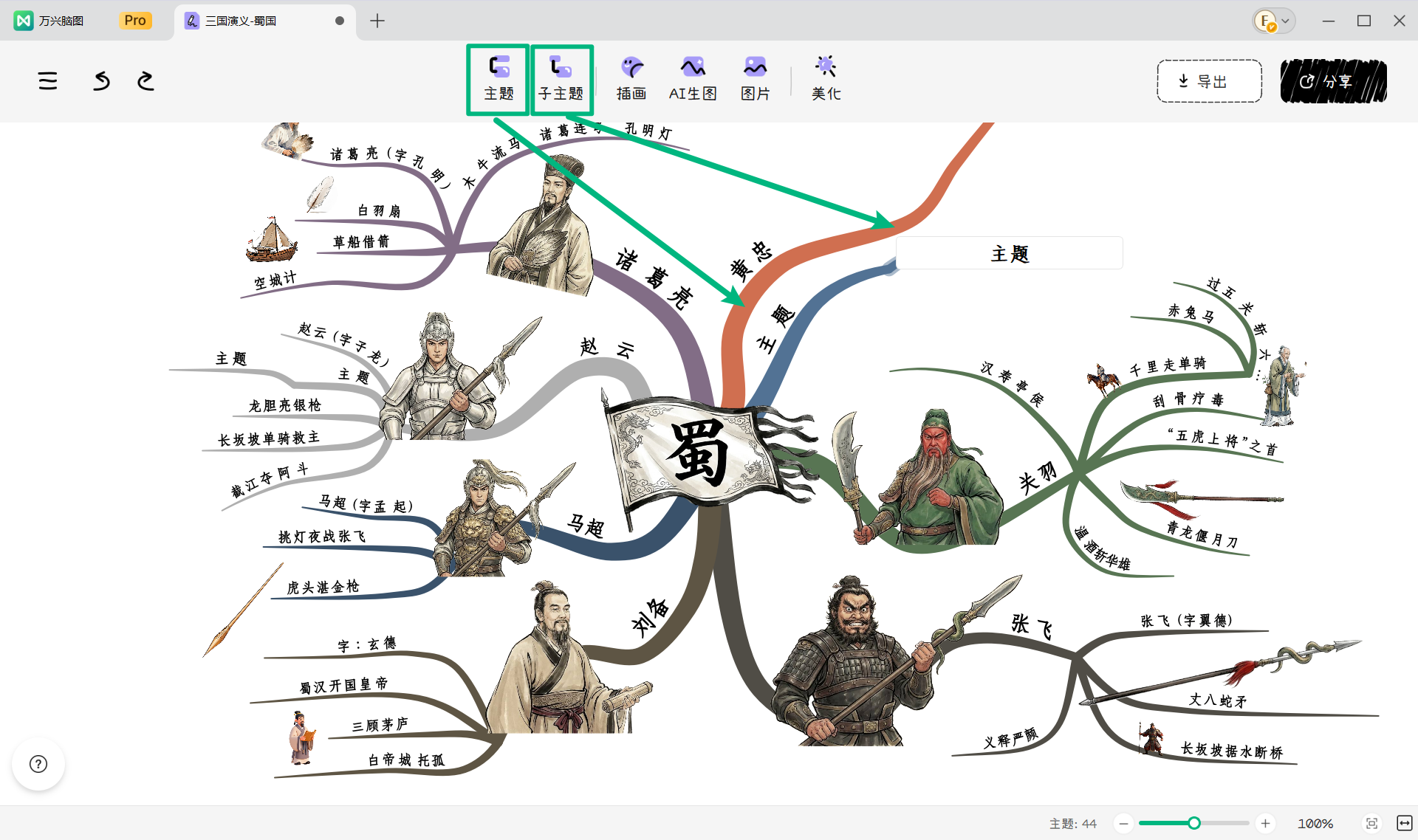Select the 草船借箭 subtopic
This screenshot has width=1418, height=840.
[x=361, y=241]
